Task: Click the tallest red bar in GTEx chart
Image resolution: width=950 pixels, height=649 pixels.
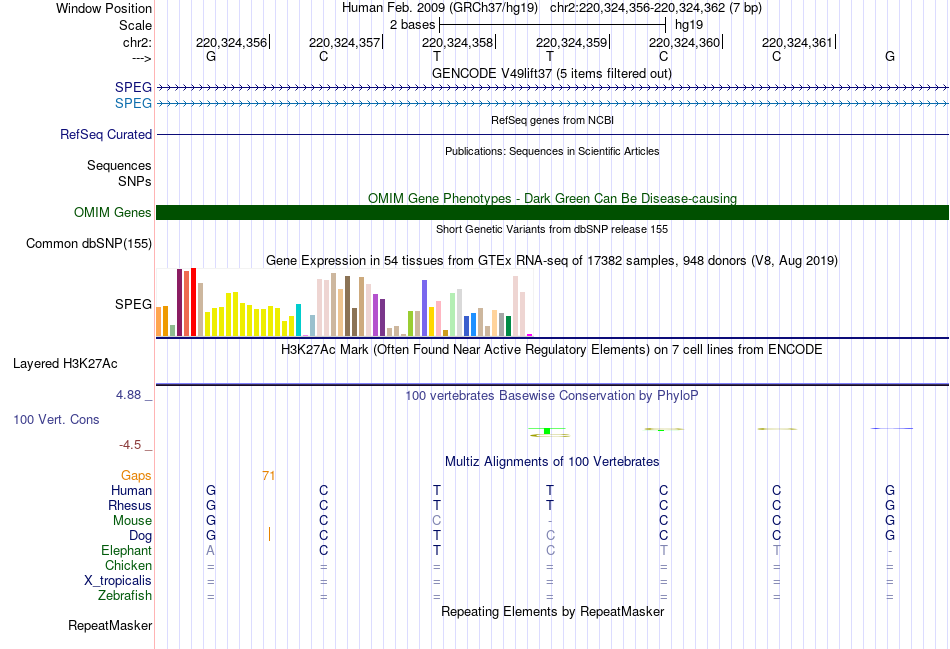Action: [x=193, y=302]
